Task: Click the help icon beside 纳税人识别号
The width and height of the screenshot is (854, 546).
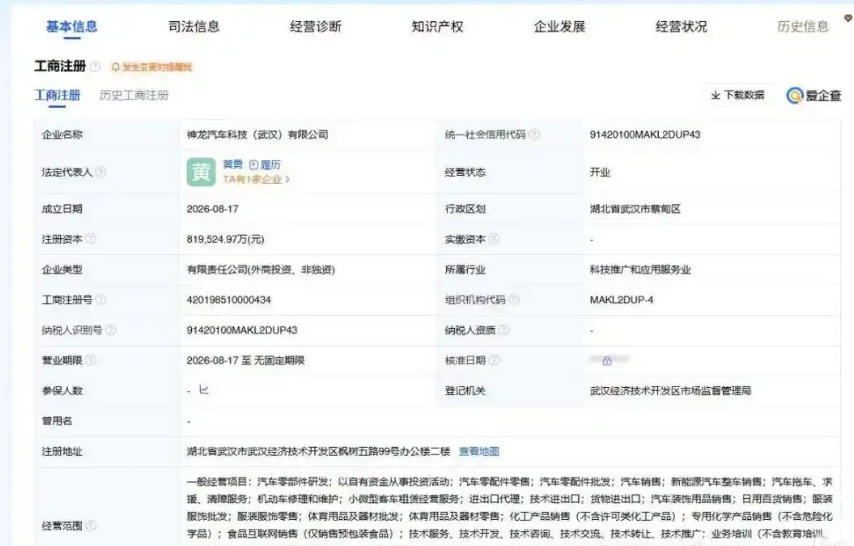Action: tap(111, 330)
